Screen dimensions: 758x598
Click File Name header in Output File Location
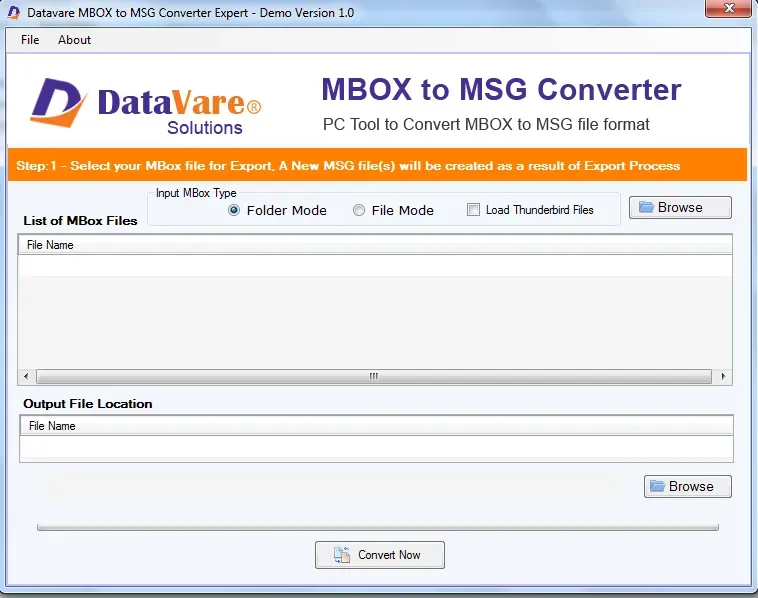point(377,425)
